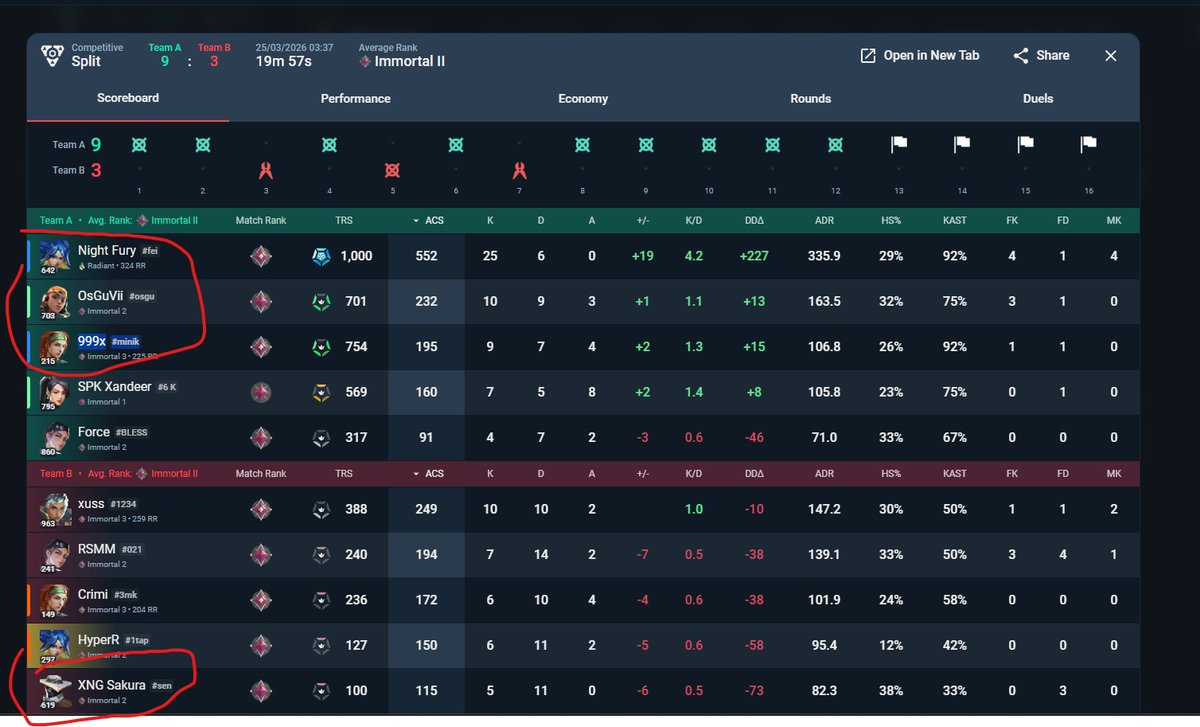This screenshot has height=727, width=1200.
Task: Click match duration 19m 57s
Action: click(x=283, y=61)
